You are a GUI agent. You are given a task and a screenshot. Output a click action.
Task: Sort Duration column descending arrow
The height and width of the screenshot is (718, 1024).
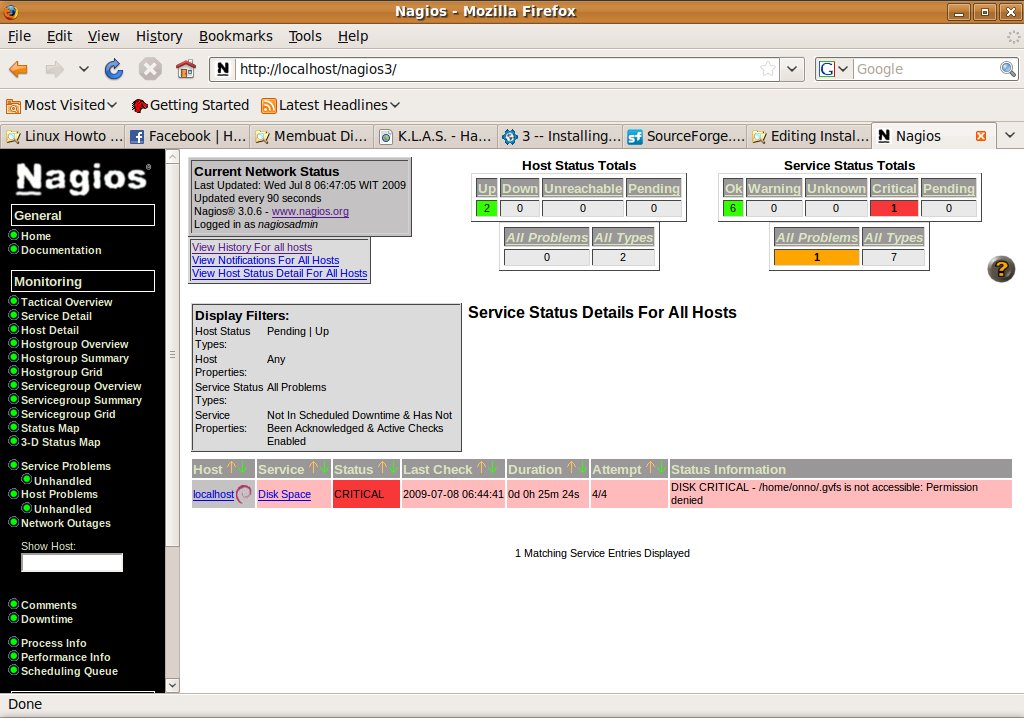point(582,469)
